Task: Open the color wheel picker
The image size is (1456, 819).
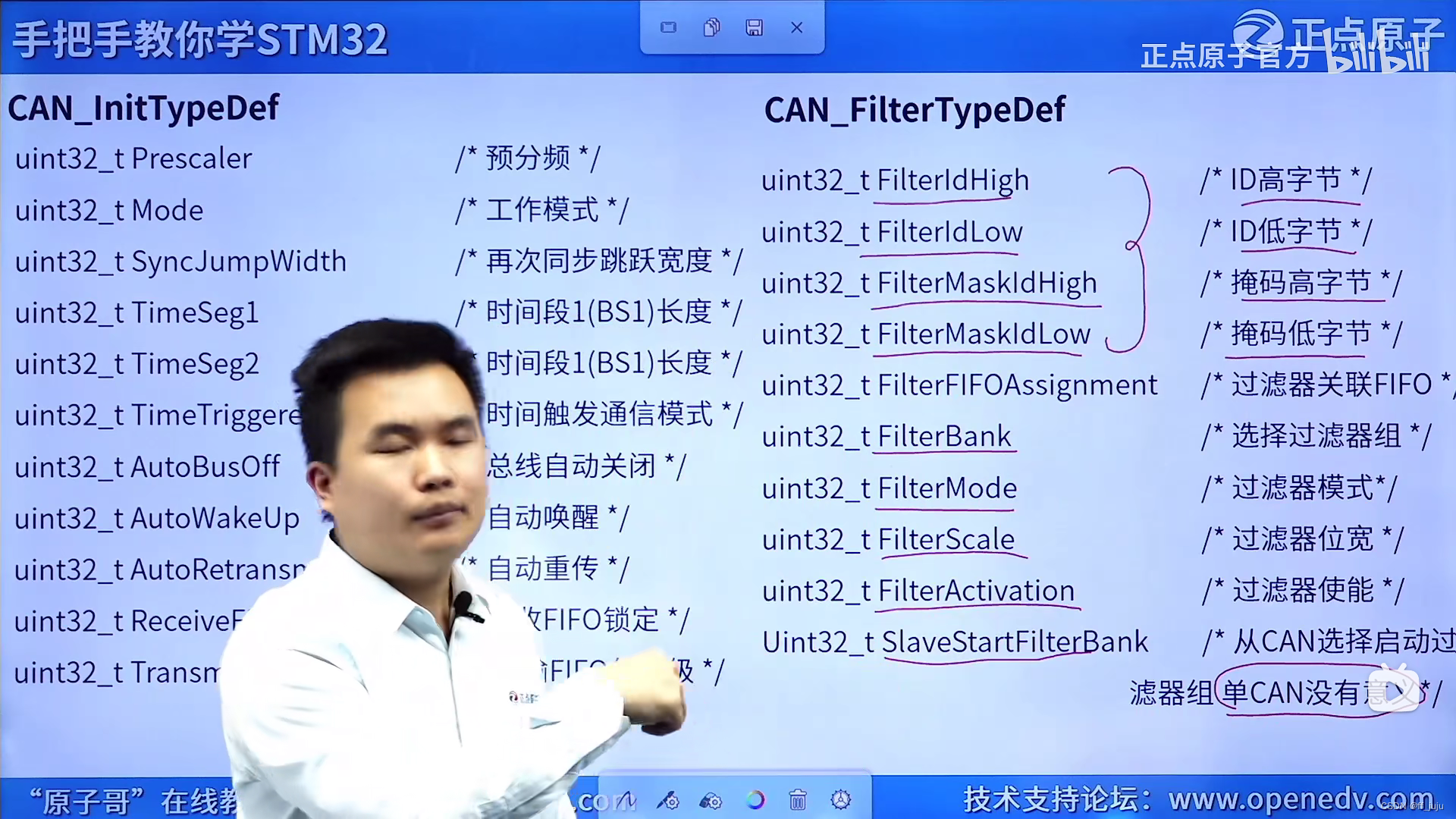Action: pos(755,801)
